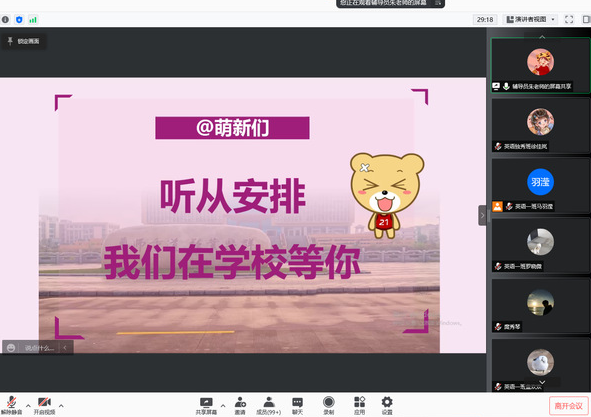The width and height of the screenshot is (591, 417).
Task: Expand video options arrow next to camera
Action: click(x=61, y=406)
